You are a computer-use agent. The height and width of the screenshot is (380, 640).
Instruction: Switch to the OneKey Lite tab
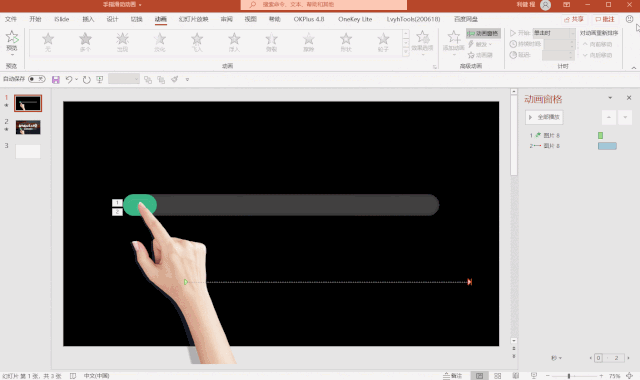point(355,19)
